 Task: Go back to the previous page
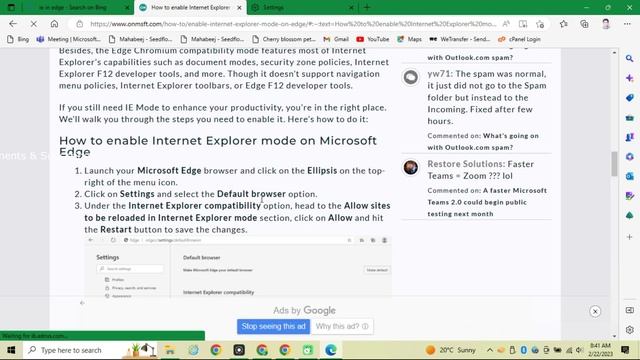pos(13,24)
